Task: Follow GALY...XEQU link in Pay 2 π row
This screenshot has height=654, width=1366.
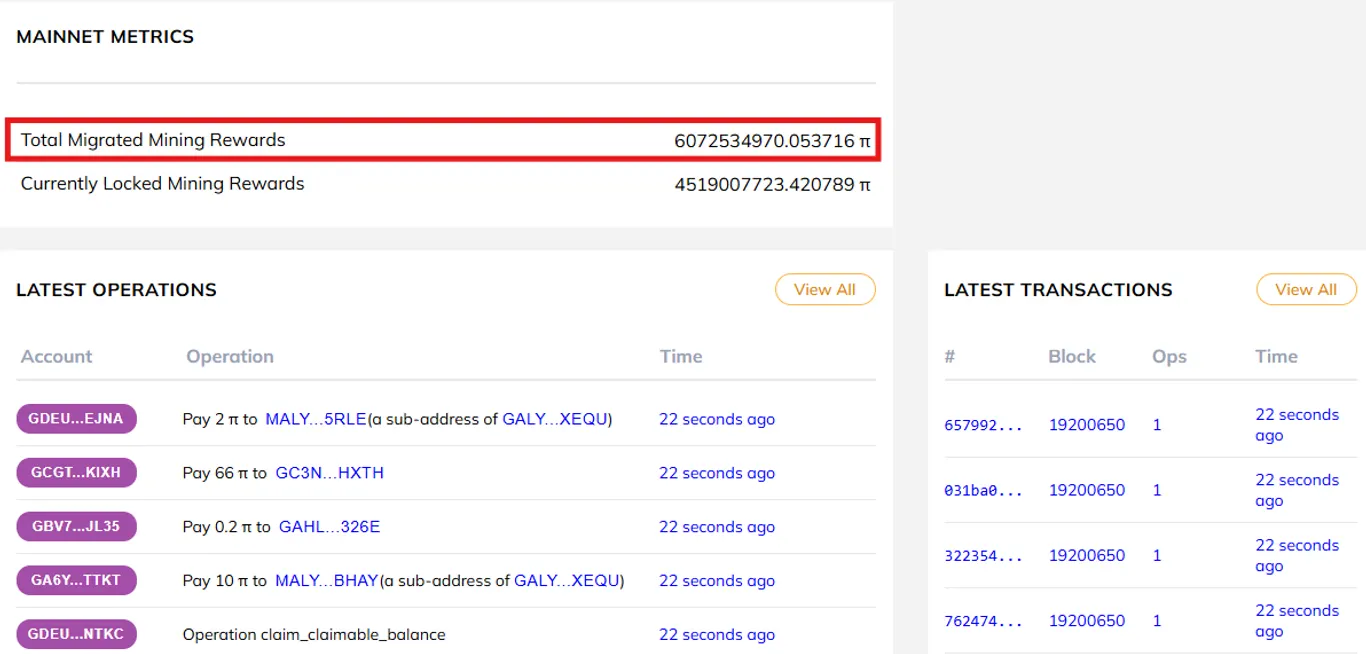Action: pos(555,419)
